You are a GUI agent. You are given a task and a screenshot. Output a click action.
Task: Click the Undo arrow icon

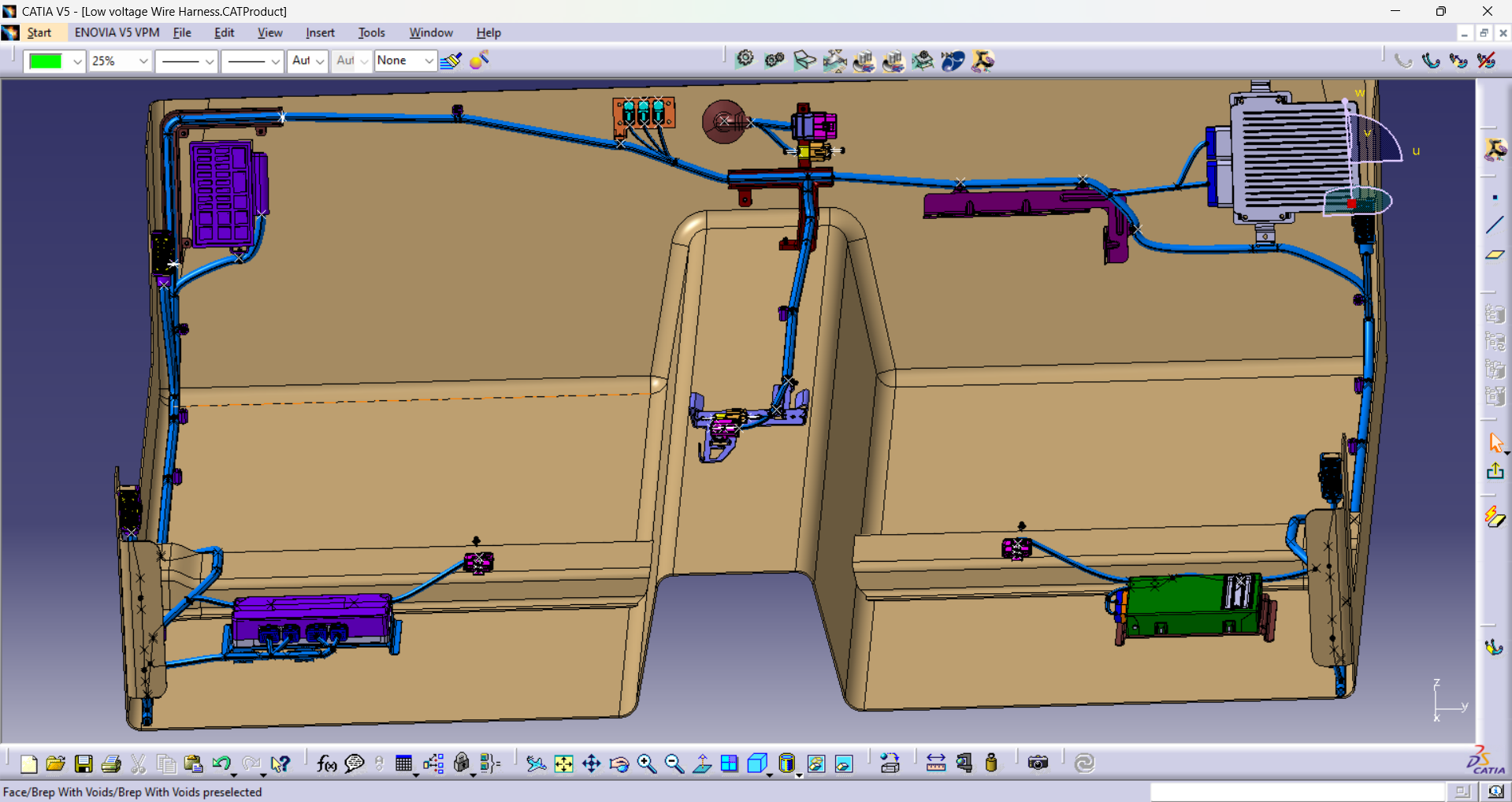pyautogui.click(x=221, y=763)
